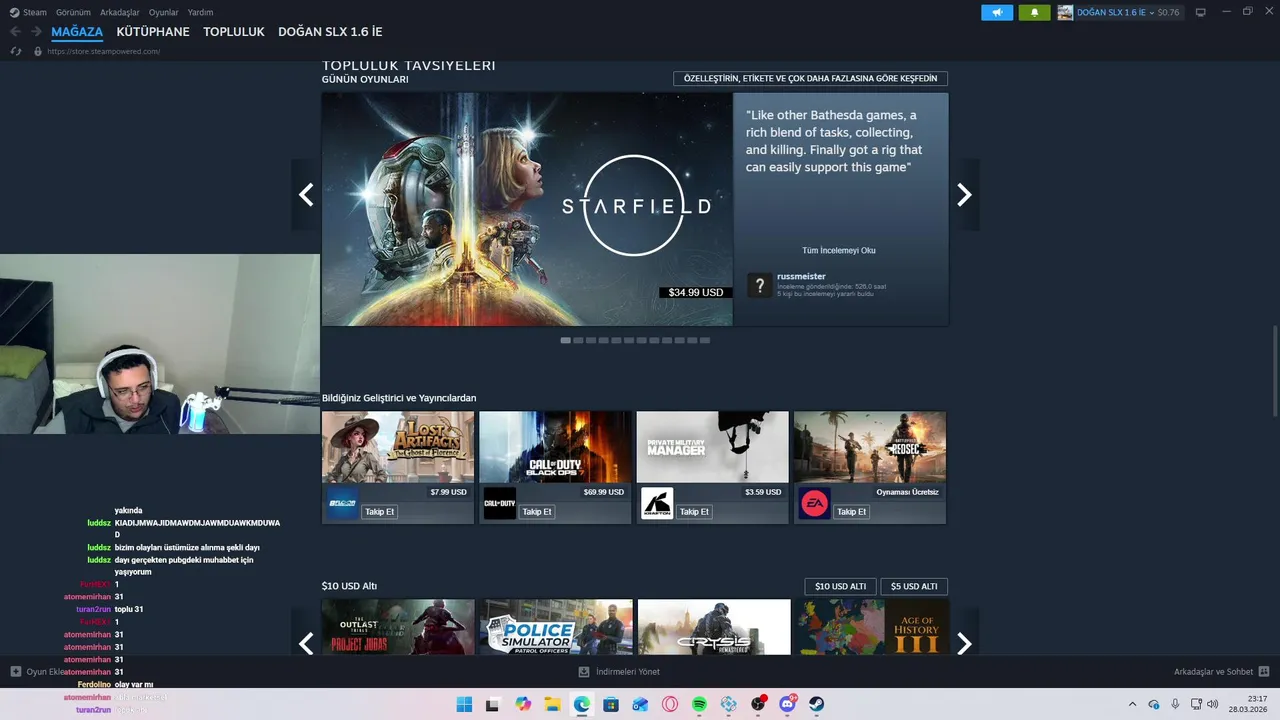Screen dimensions: 1280x720
Task: Open Discord from the taskbar
Action: coord(787,704)
